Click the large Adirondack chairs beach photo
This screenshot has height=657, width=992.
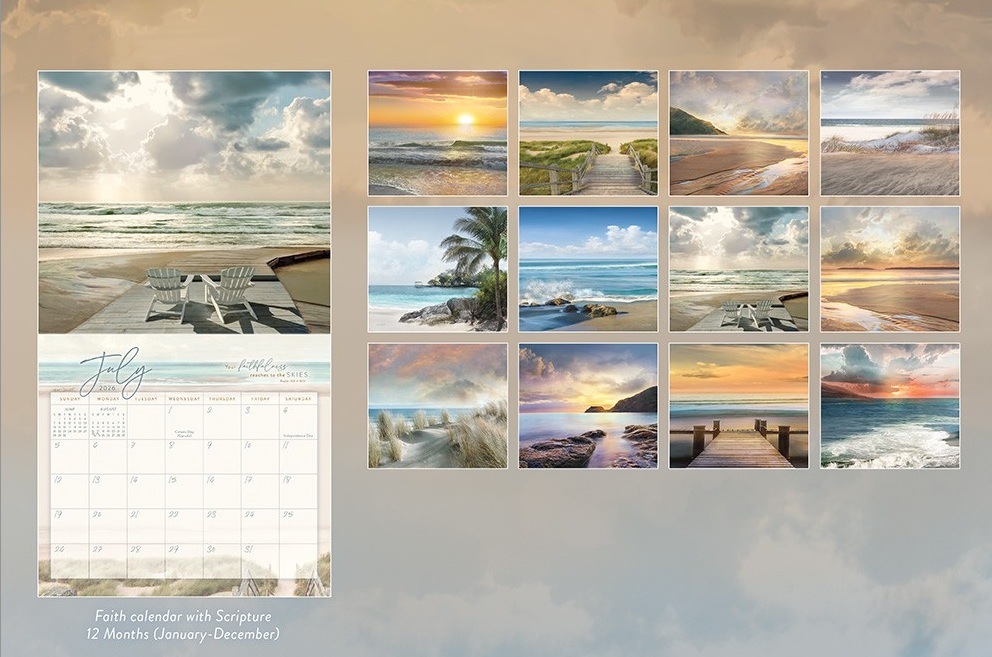[184, 202]
